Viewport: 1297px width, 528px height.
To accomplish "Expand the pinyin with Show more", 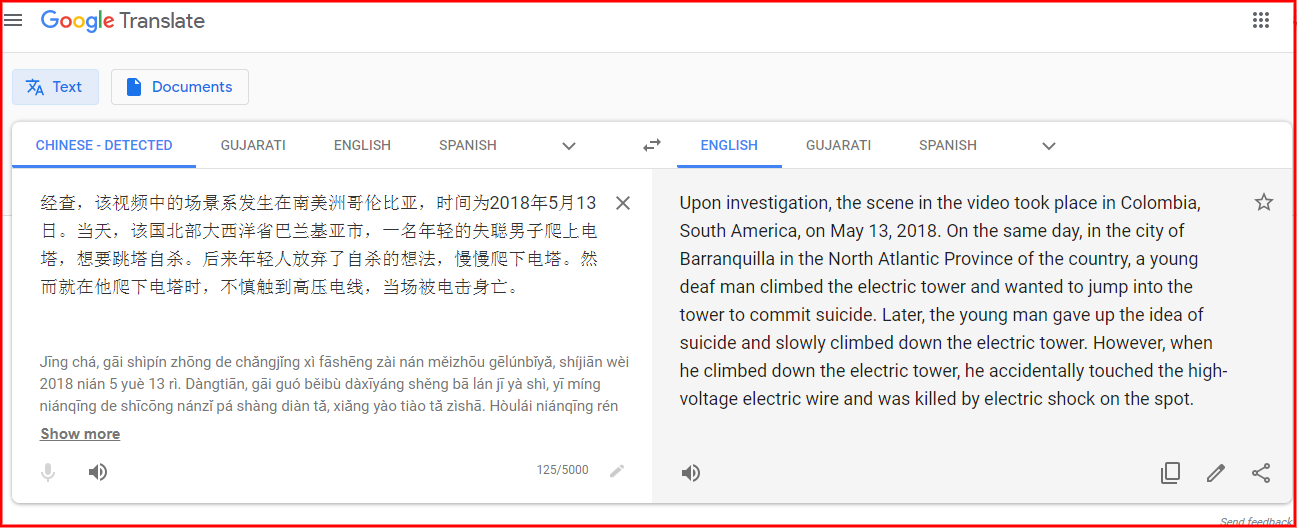I will point(80,434).
